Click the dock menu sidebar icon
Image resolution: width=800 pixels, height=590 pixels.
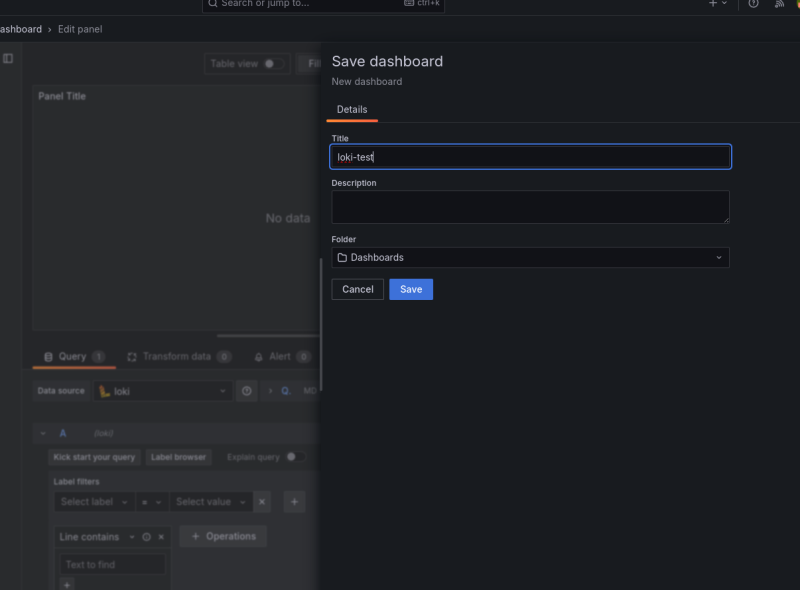tap(8, 59)
